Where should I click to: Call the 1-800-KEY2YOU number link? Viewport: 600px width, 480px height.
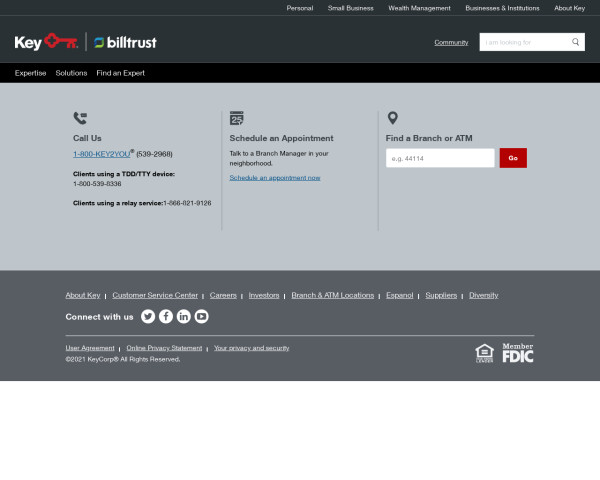[x=102, y=154]
